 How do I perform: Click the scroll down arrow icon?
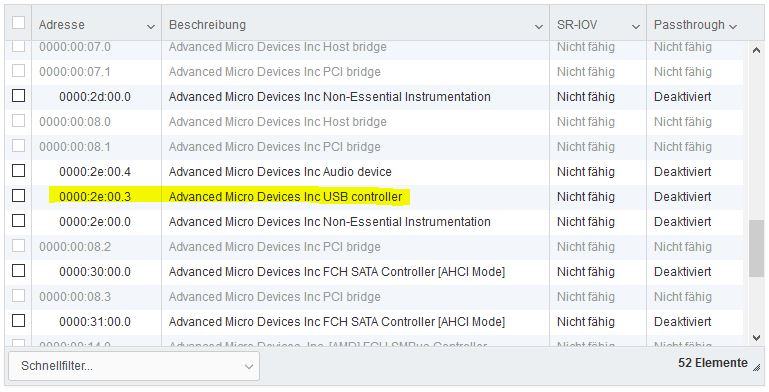click(756, 338)
